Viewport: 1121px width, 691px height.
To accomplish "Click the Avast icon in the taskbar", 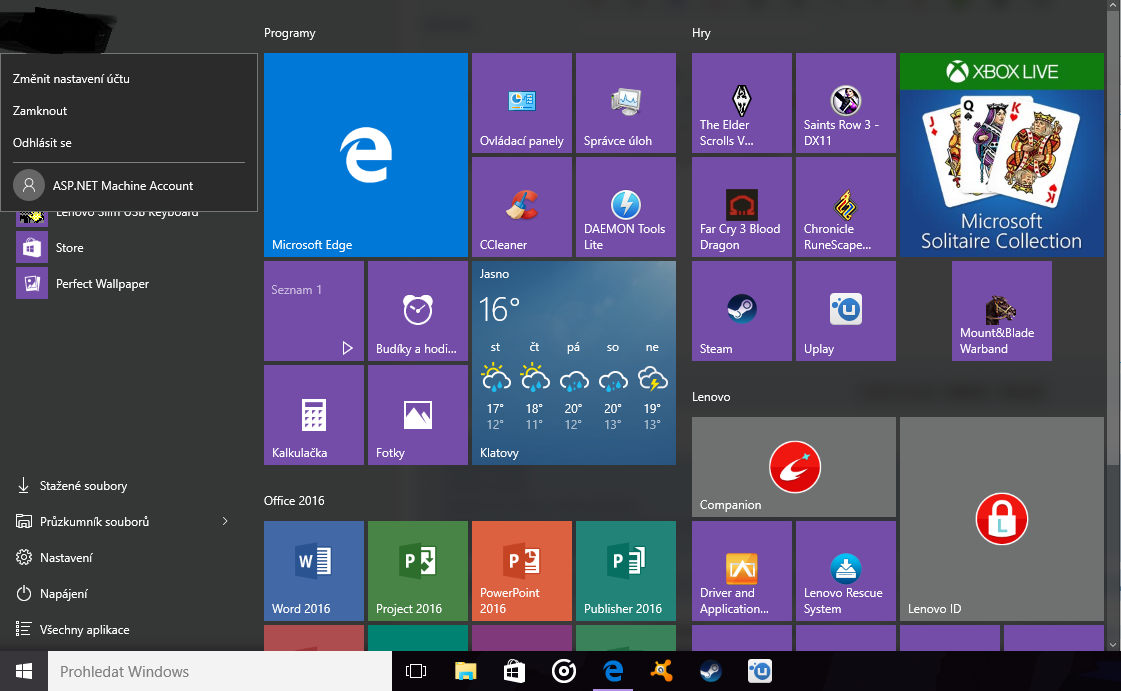I will [661, 671].
